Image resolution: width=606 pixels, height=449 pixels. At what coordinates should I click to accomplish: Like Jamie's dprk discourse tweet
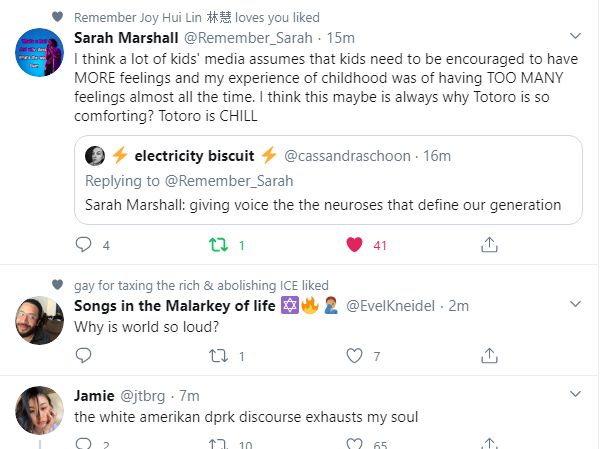353,443
